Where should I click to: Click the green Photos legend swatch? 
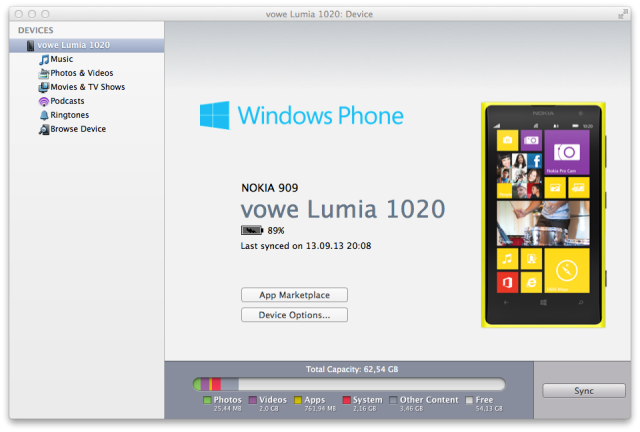207,400
